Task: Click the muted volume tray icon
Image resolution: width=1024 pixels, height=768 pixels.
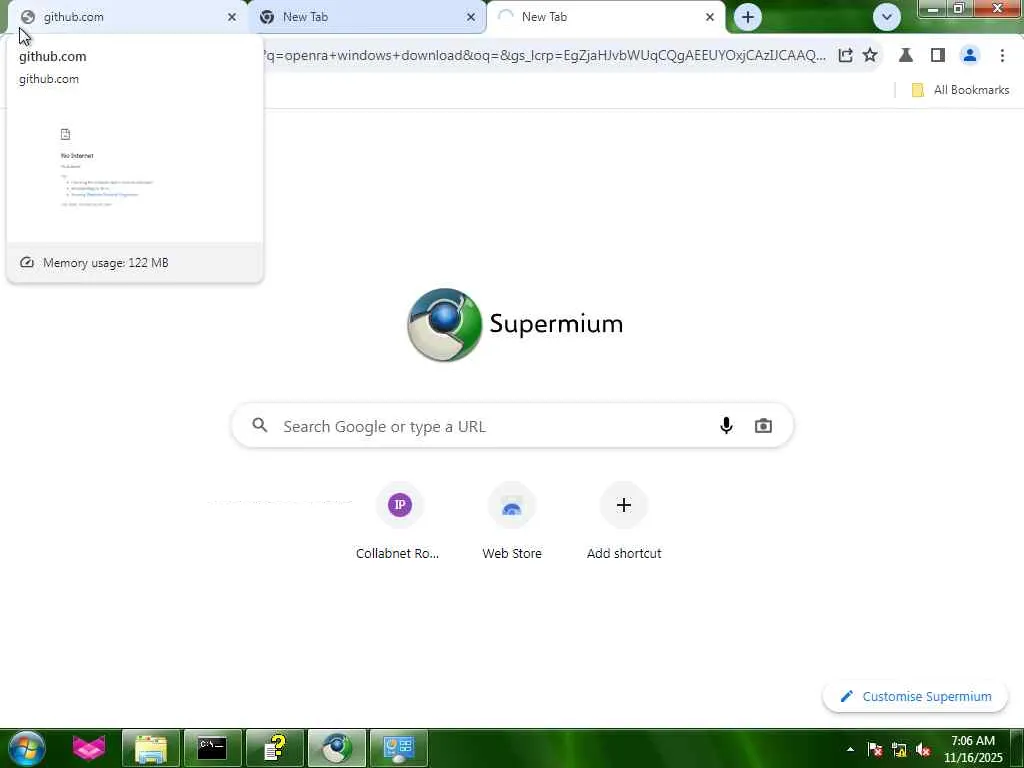Action: (x=923, y=749)
